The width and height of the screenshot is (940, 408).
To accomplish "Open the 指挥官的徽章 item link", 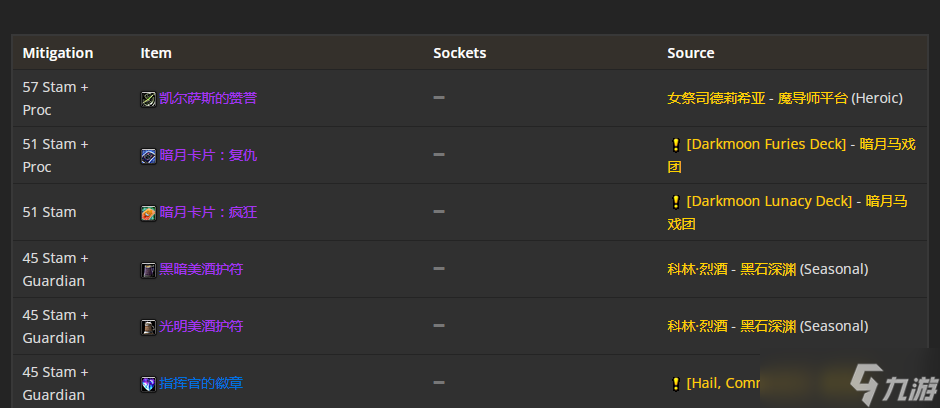I will point(201,383).
